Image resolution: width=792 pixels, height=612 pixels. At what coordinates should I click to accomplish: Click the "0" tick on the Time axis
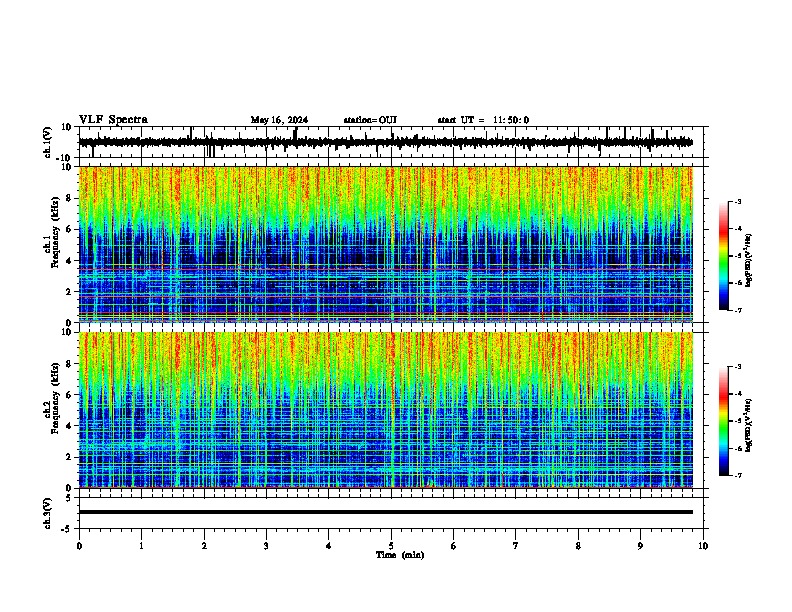[79, 546]
